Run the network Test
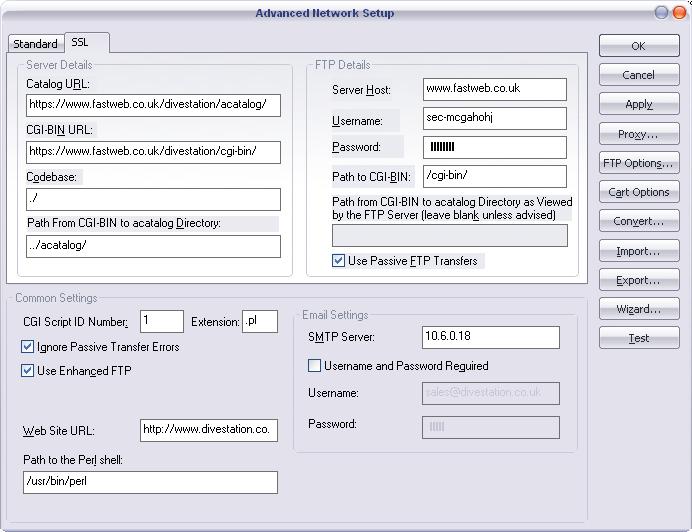Image resolution: width=692 pixels, height=532 pixels. tap(638, 338)
